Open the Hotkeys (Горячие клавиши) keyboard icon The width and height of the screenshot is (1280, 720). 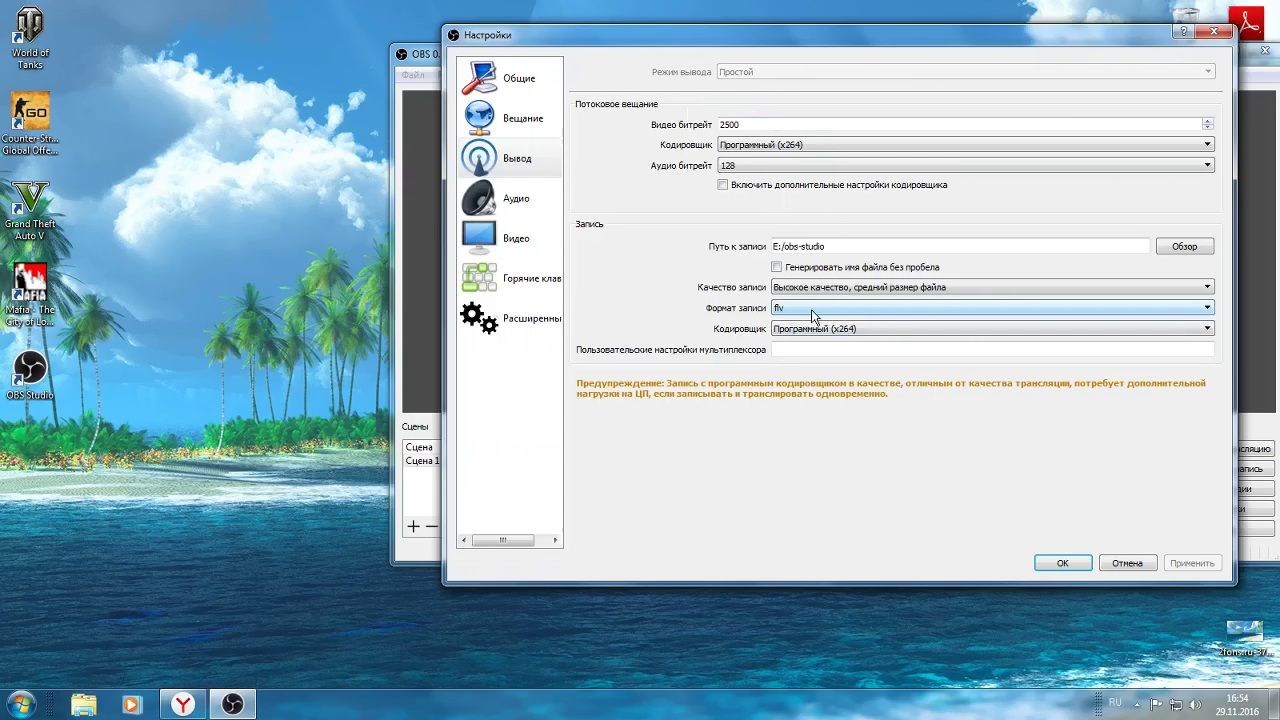479,278
